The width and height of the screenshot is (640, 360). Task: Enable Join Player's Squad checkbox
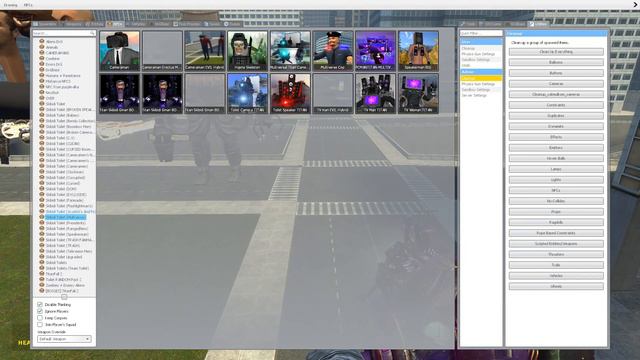click(40, 324)
